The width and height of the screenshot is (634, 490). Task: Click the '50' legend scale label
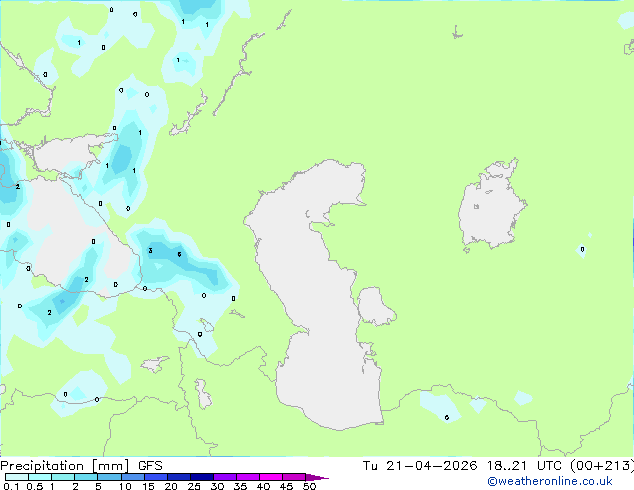(x=309, y=486)
